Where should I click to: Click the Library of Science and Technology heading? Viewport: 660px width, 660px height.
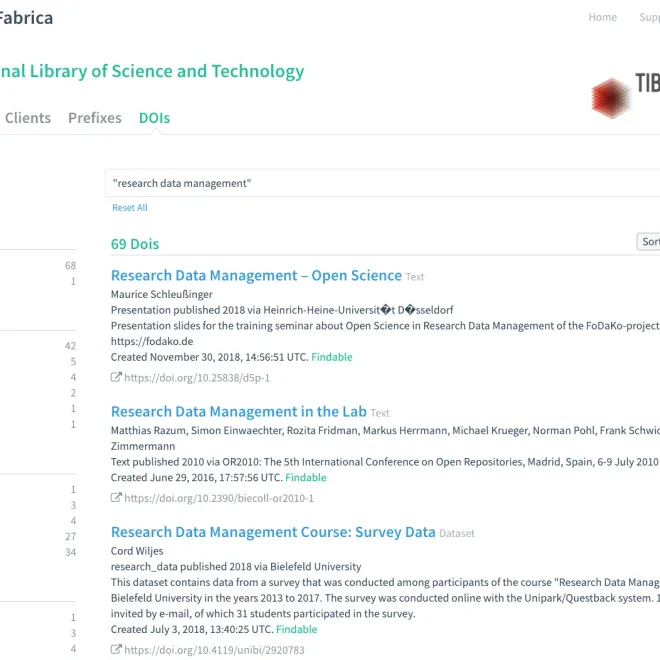pyautogui.click(x=152, y=71)
